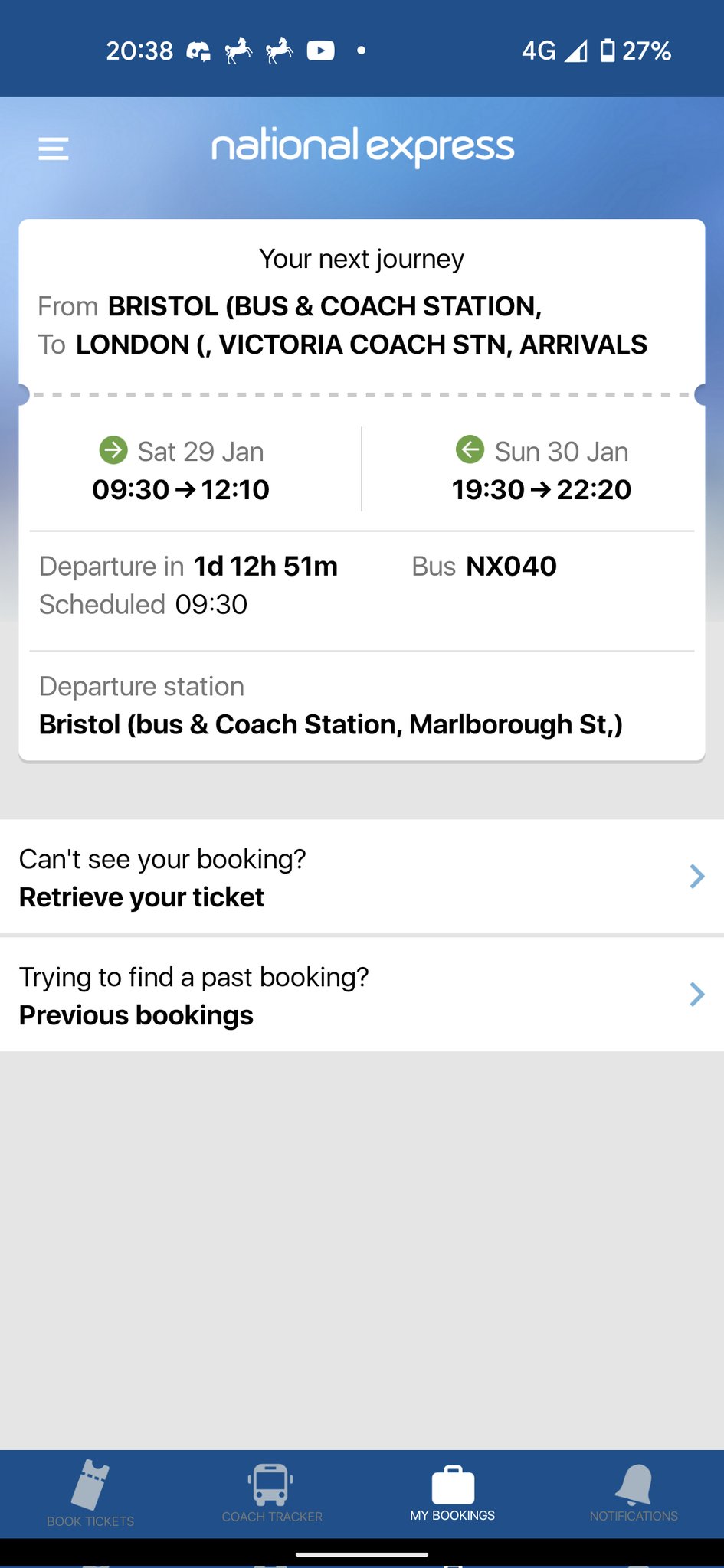Expand the Retrieve your ticket chevron

[x=696, y=876]
